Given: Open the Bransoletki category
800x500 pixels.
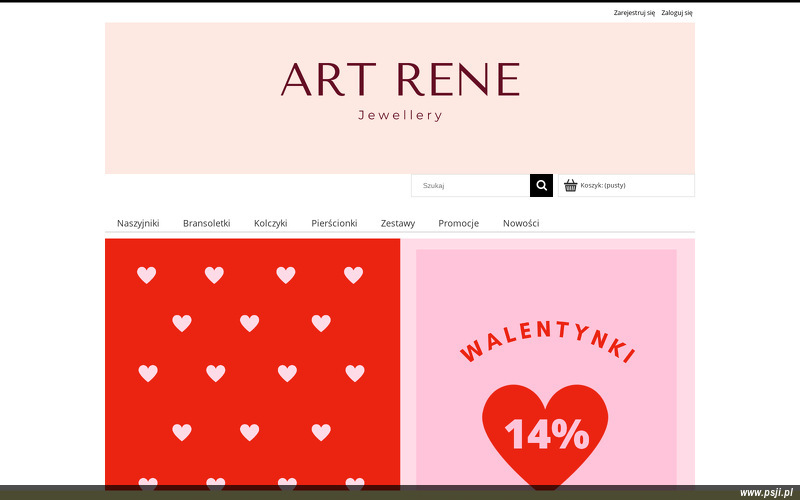Looking at the screenshot, I should [x=207, y=223].
